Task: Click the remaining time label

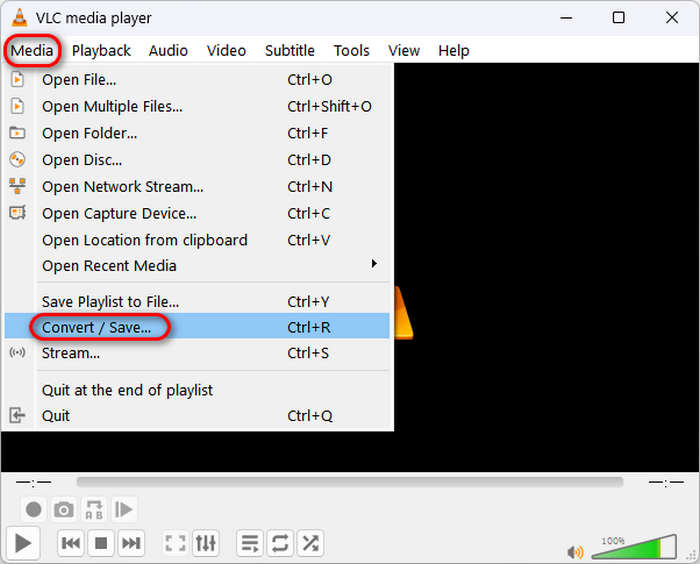Action: [x=666, y=482]
